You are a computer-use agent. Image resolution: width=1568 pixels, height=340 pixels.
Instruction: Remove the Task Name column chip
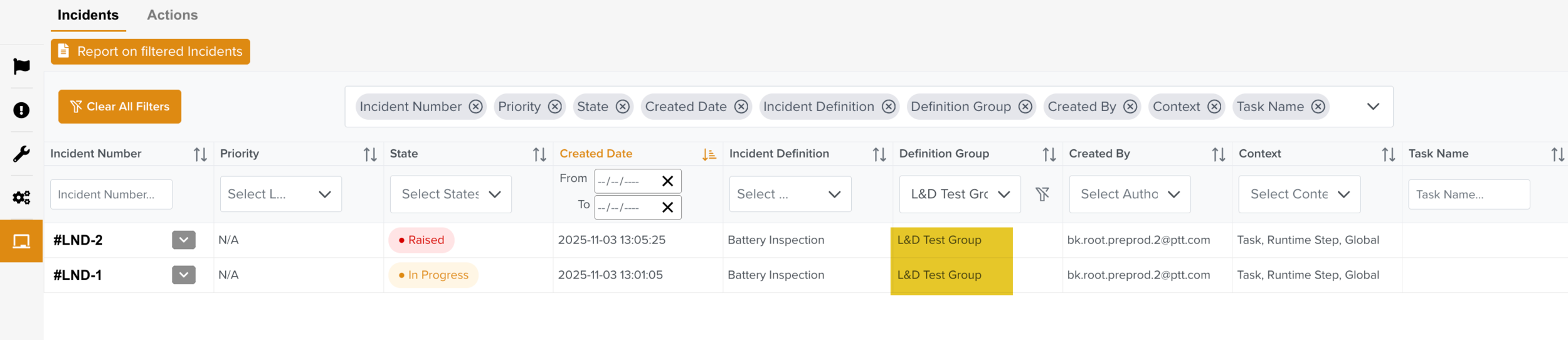tap(1318, 107)
